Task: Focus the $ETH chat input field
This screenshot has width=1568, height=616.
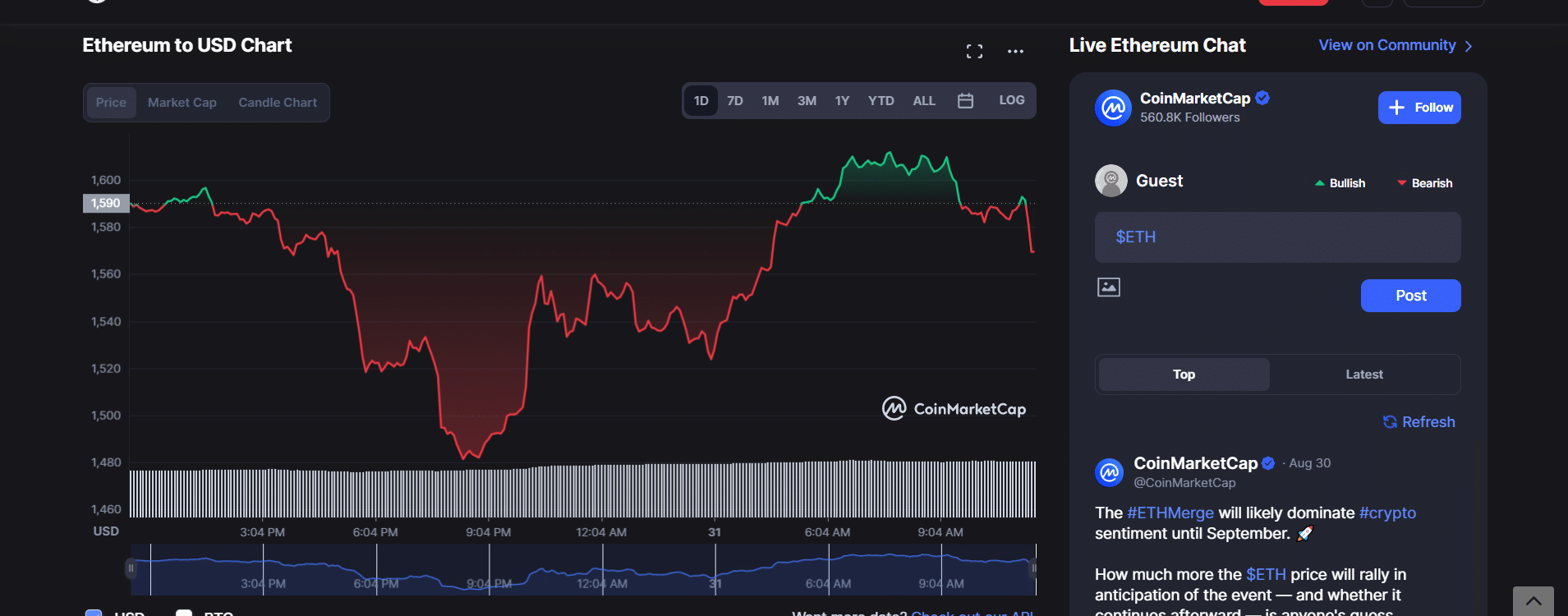Action: [x=1278, y=237]
